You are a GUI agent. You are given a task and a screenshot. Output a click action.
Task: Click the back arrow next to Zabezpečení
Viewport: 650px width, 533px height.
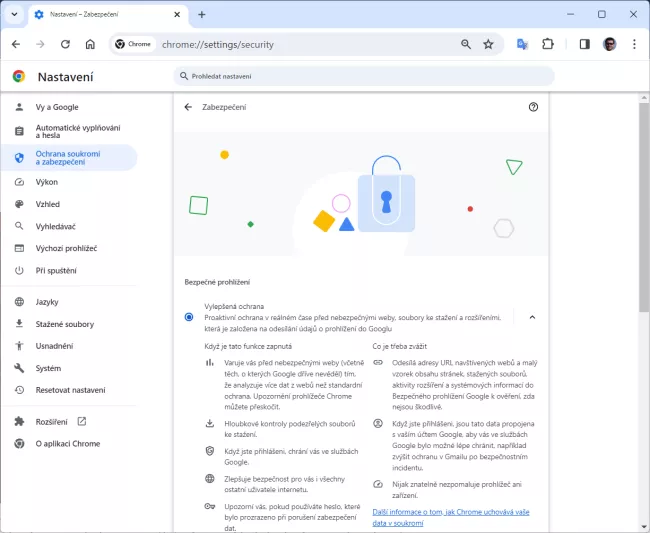pyautogui.click(x=188, y=107)
